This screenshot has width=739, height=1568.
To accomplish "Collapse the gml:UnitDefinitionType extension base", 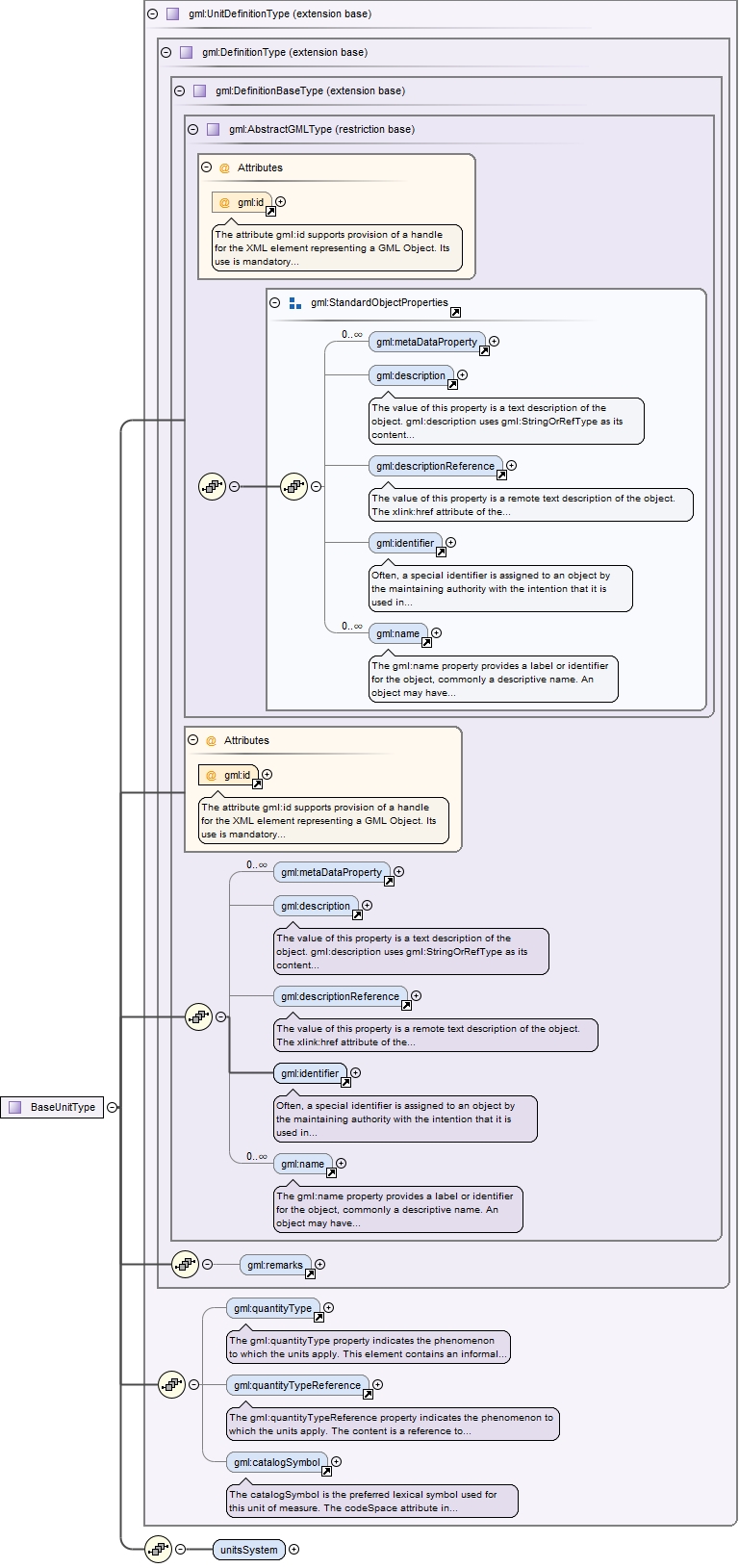I will [x=152, y=13].
